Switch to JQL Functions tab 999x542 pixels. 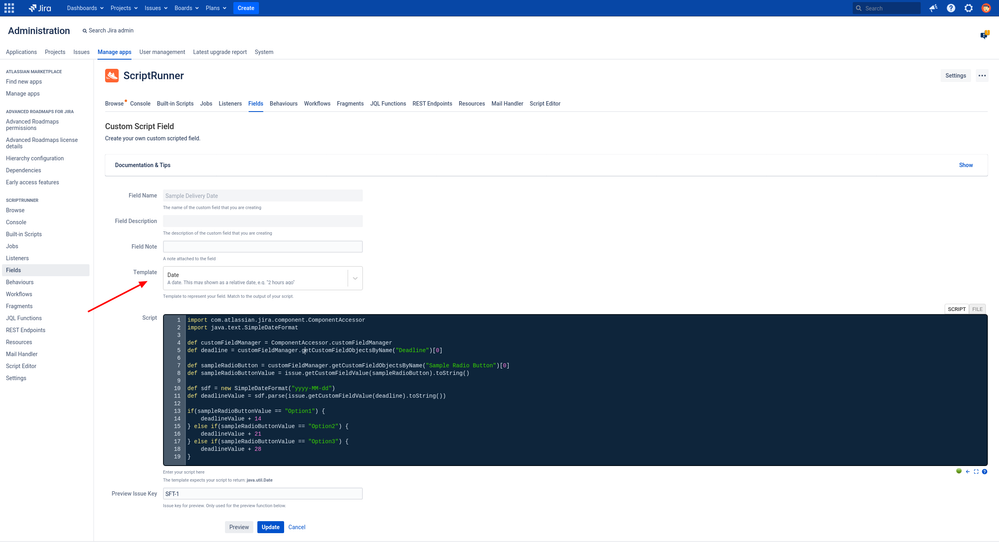point(388,104)
